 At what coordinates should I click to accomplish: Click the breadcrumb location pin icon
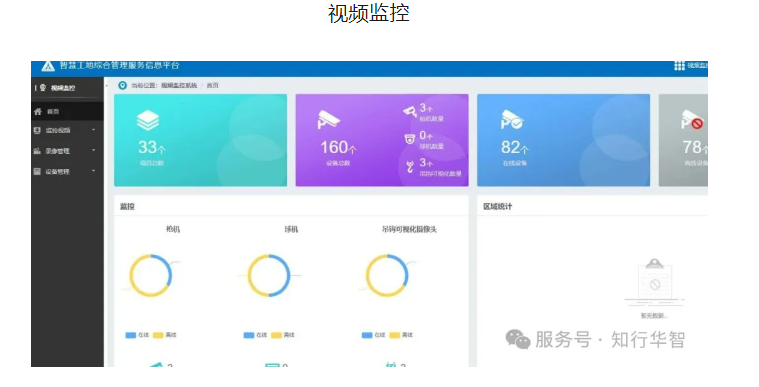click(122, 85)
